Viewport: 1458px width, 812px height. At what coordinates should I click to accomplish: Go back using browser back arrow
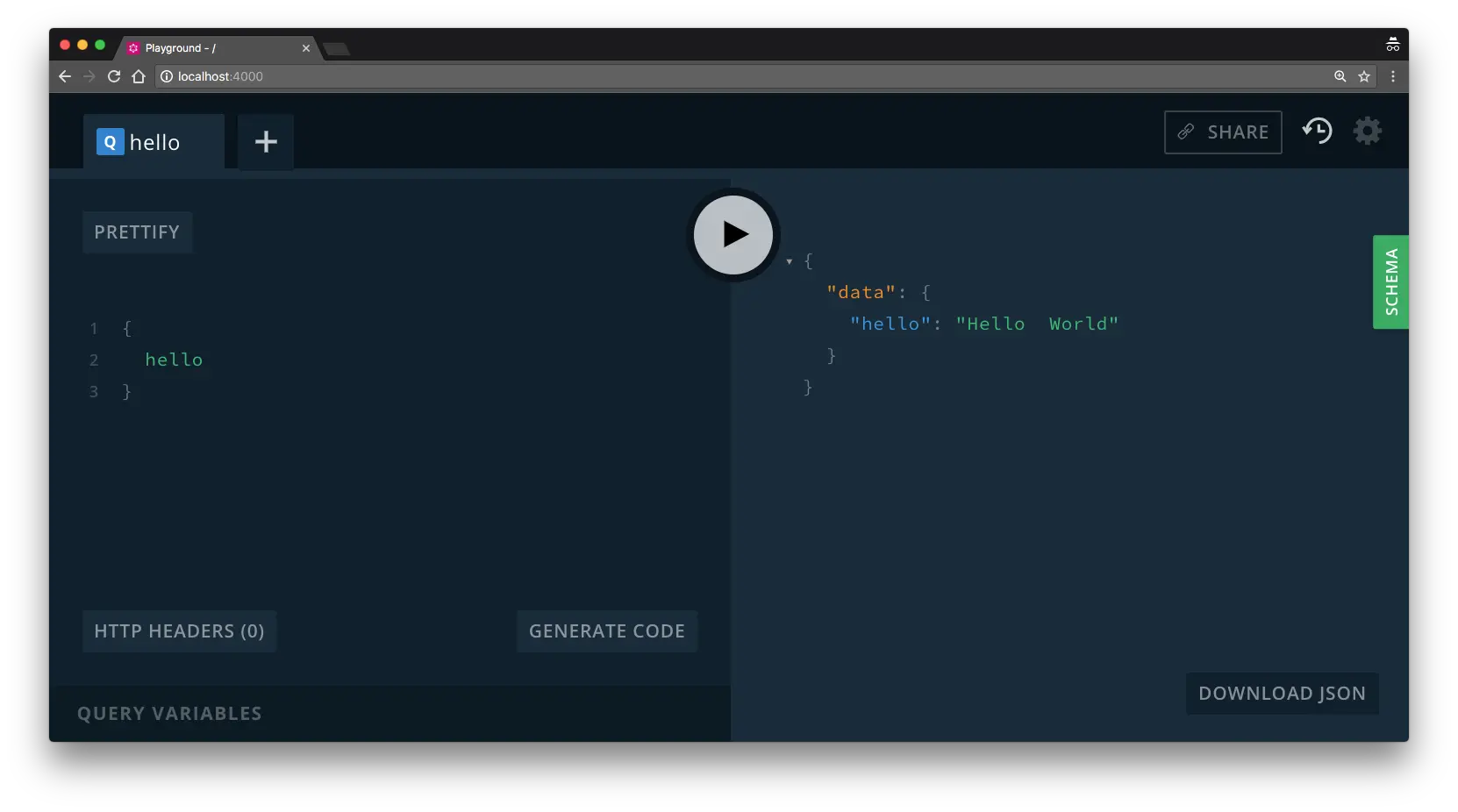tap(65, 76)
